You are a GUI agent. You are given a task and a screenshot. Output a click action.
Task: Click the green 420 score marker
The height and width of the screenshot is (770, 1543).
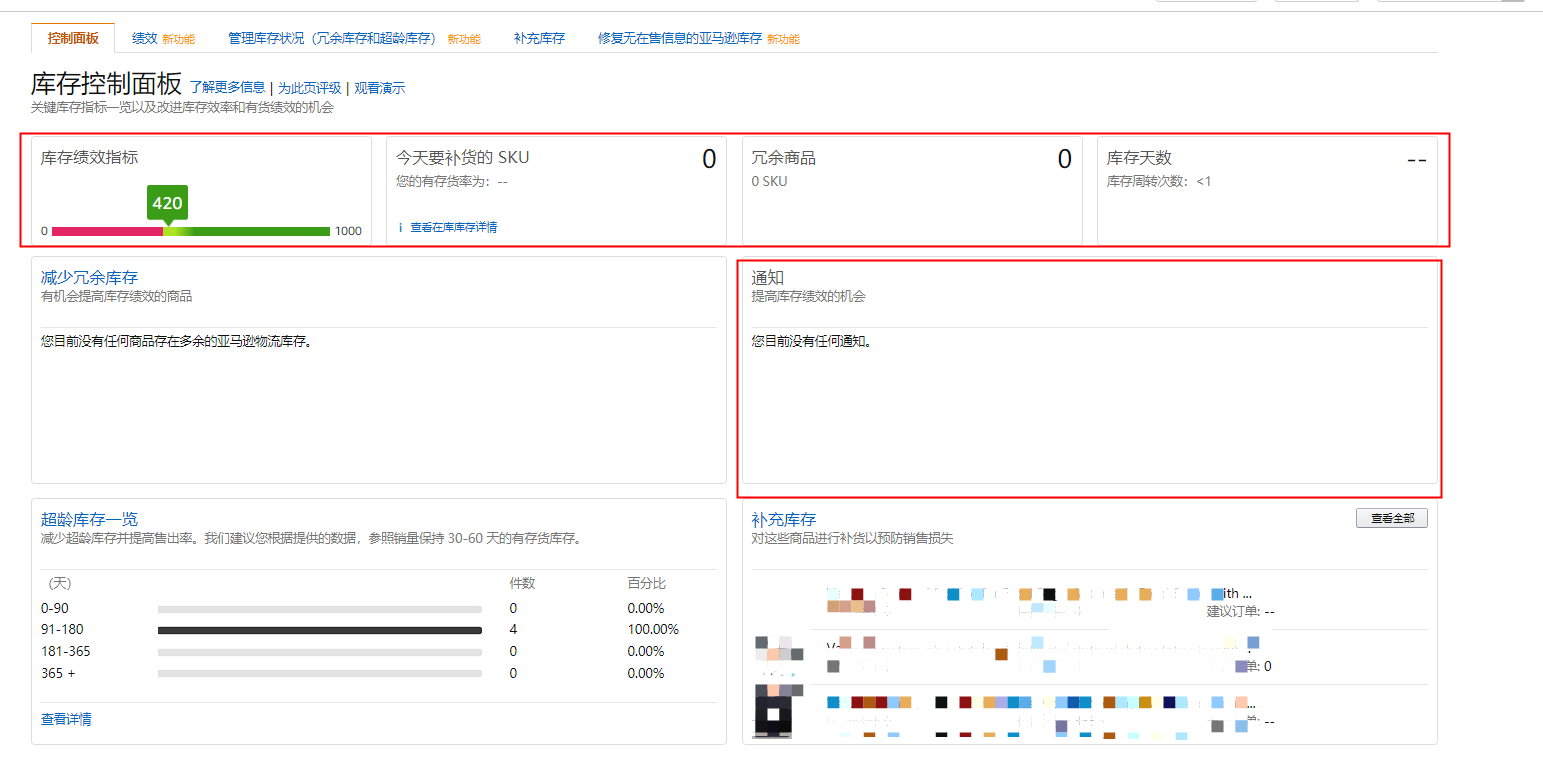tap(167, 203)
